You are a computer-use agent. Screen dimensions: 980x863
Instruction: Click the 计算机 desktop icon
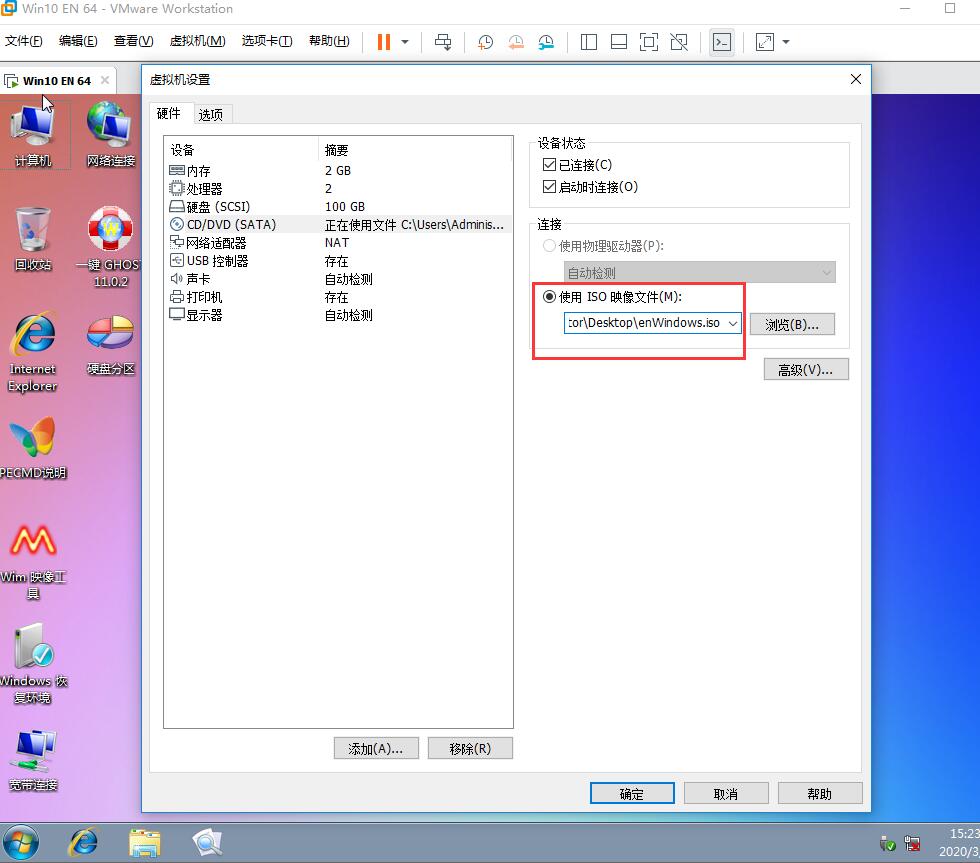pos(33,134)
